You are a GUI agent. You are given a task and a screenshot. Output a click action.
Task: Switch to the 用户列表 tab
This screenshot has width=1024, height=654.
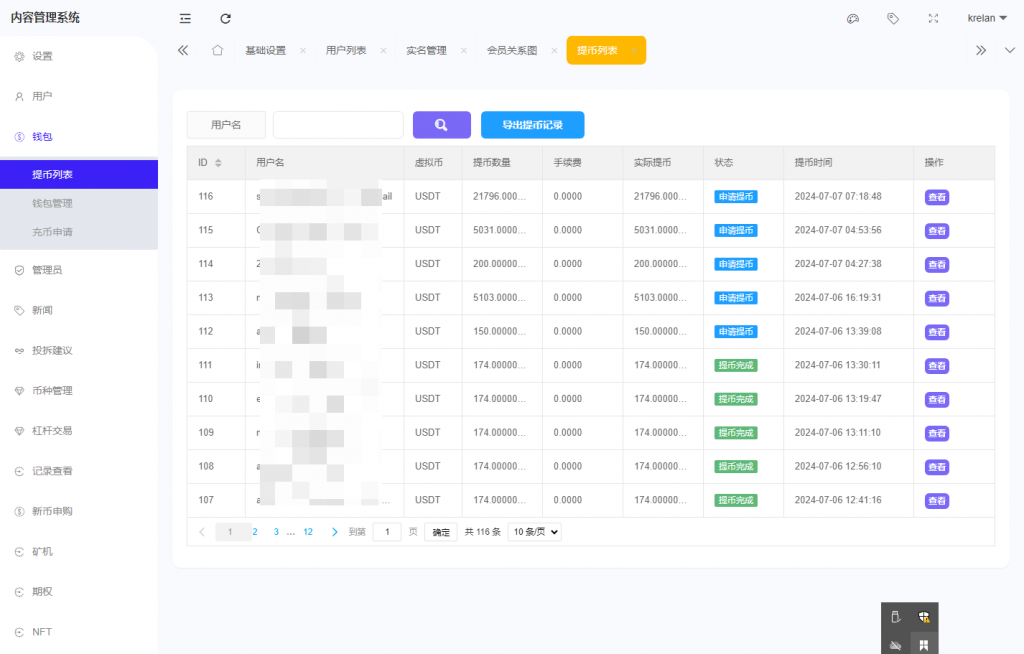click(345, 50)
